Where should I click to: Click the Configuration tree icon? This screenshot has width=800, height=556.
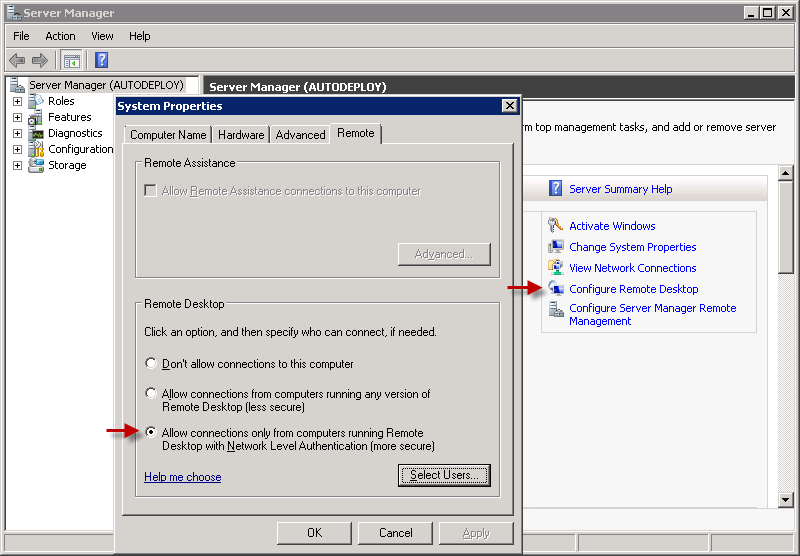point(36,149)
